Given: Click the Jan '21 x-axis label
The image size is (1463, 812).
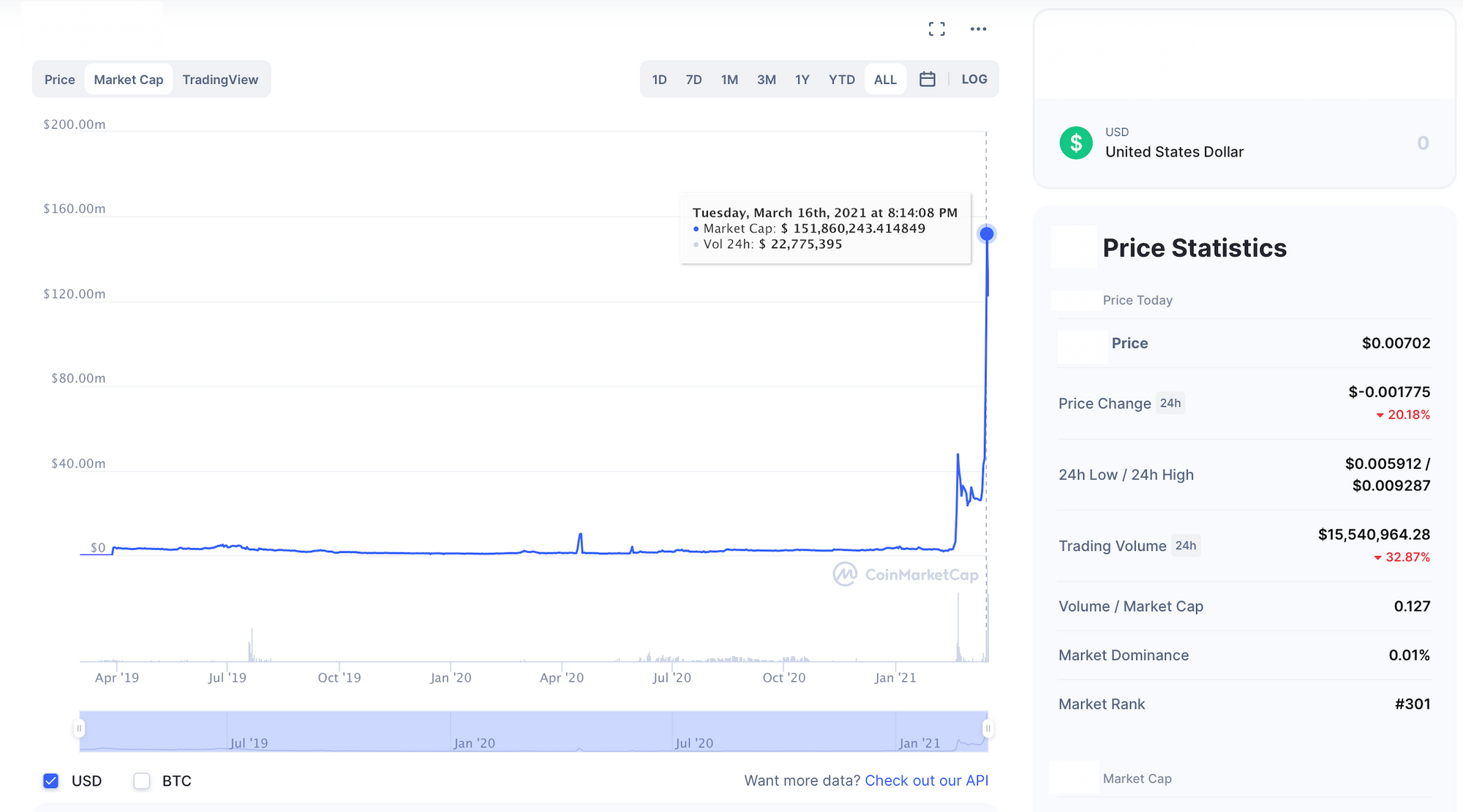Looking at the screenshot, I should 895,678.
